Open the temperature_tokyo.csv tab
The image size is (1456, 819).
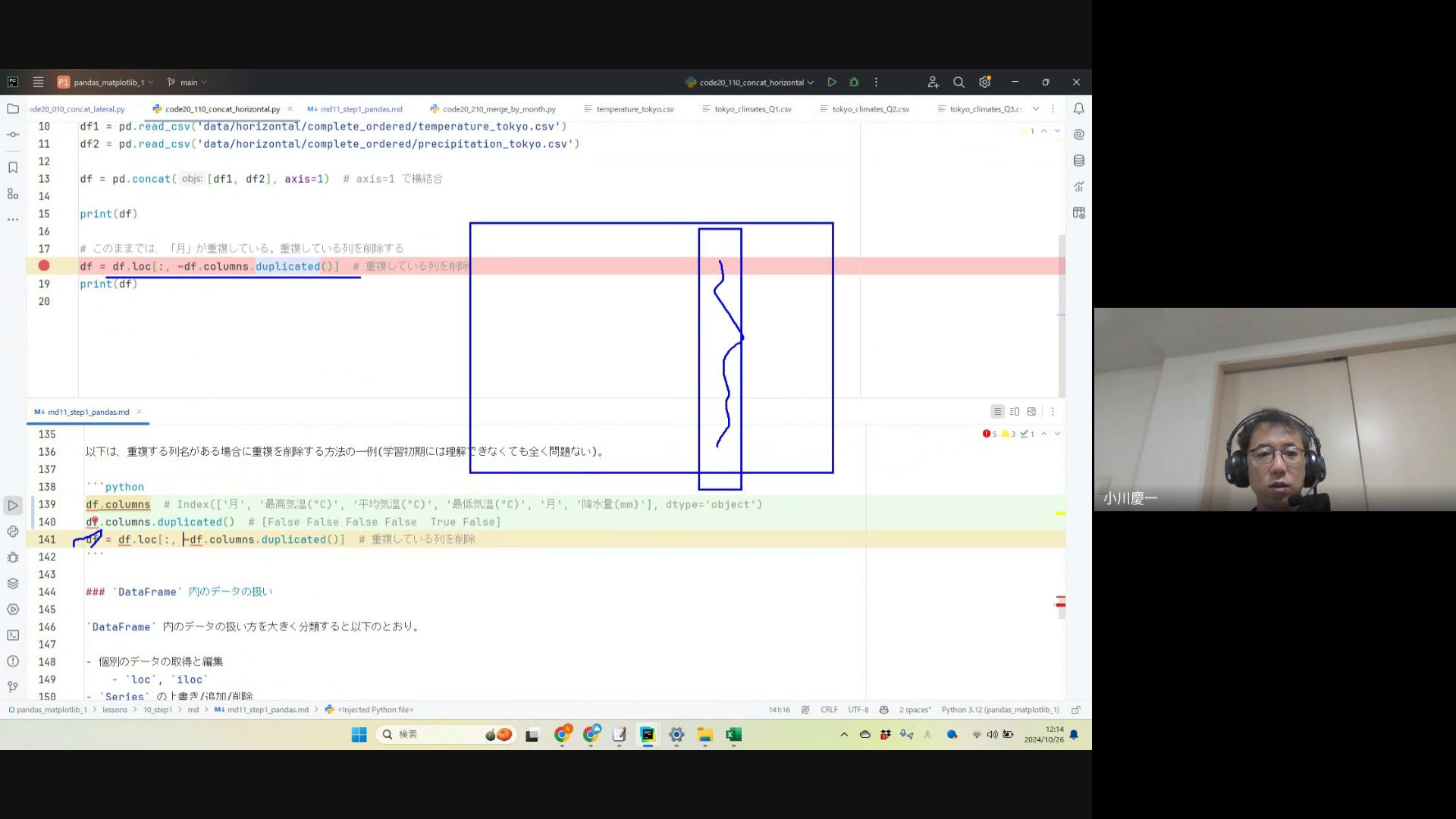pyautogui.click(x=634, y=109)
